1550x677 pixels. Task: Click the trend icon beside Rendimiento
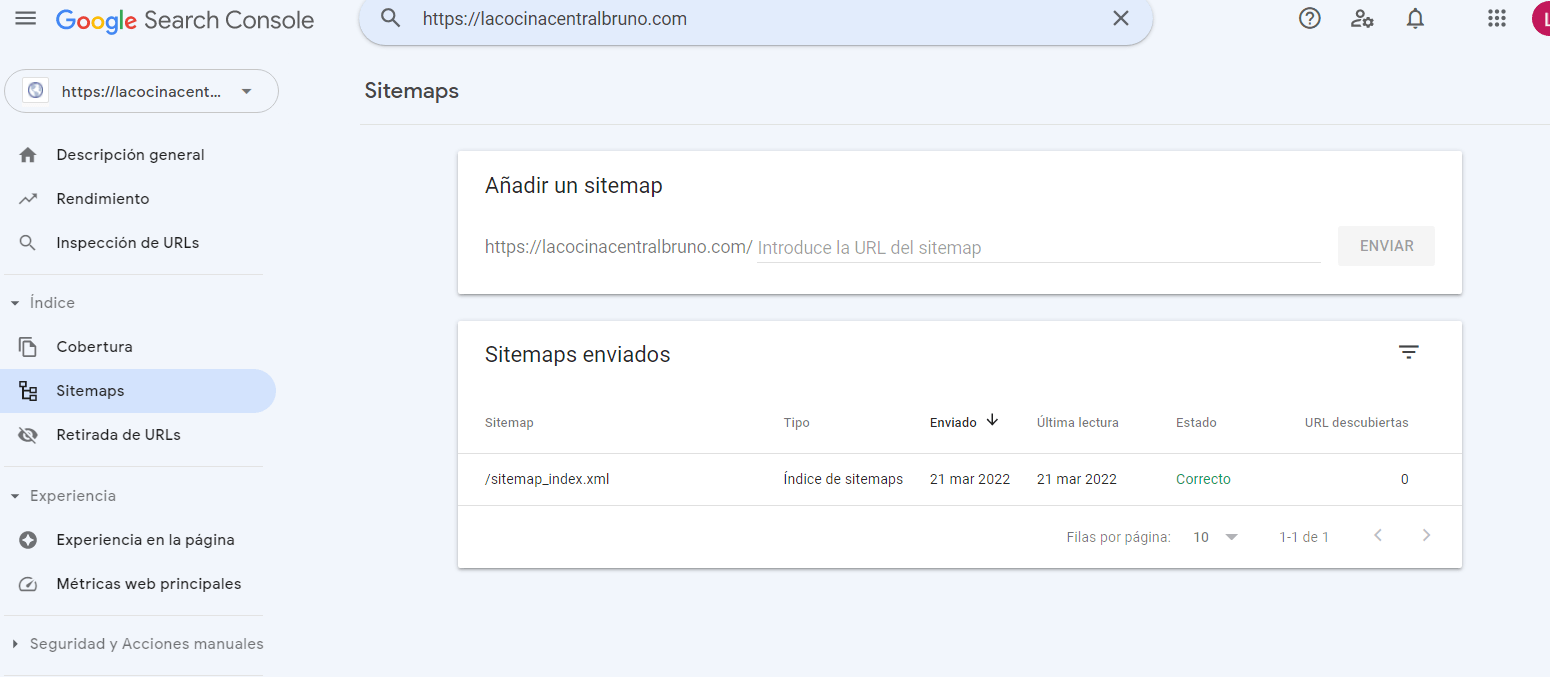pos(28,199)
